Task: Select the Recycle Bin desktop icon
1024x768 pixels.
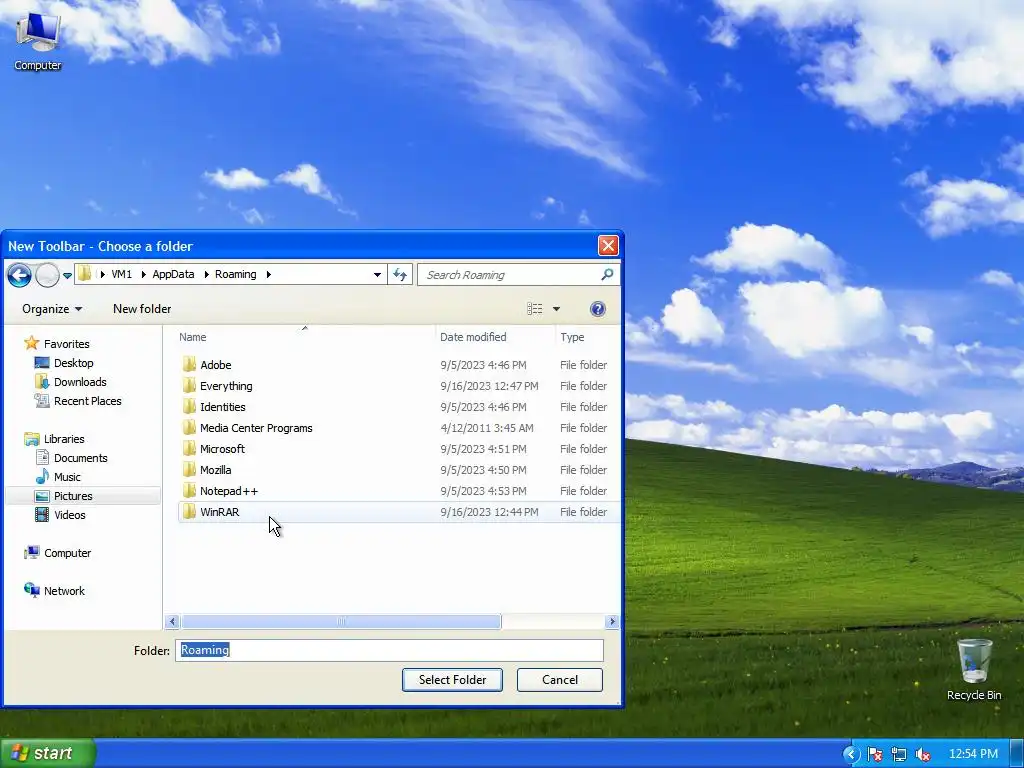Action: pos(974,669)
